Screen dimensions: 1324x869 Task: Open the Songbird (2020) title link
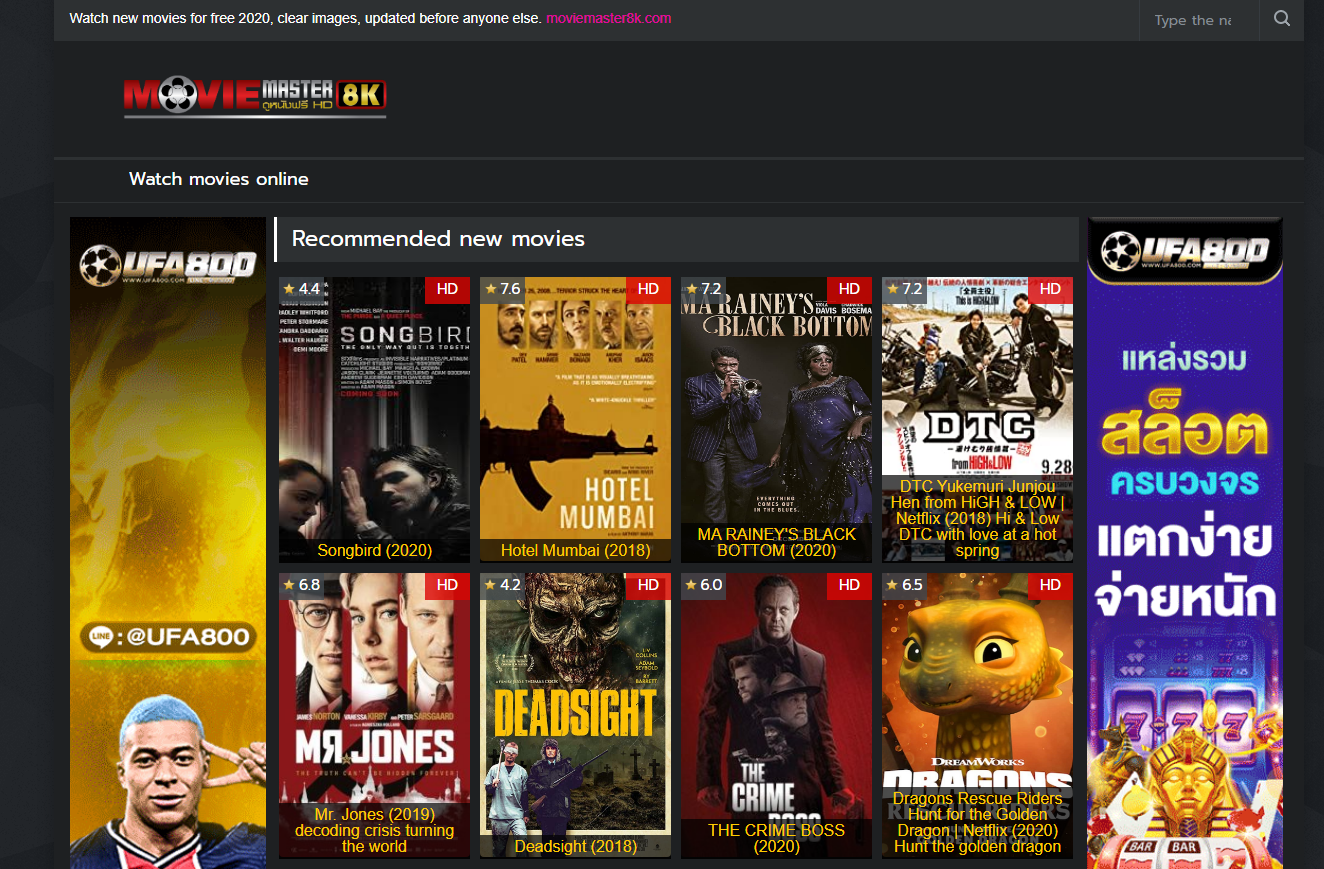374,550
